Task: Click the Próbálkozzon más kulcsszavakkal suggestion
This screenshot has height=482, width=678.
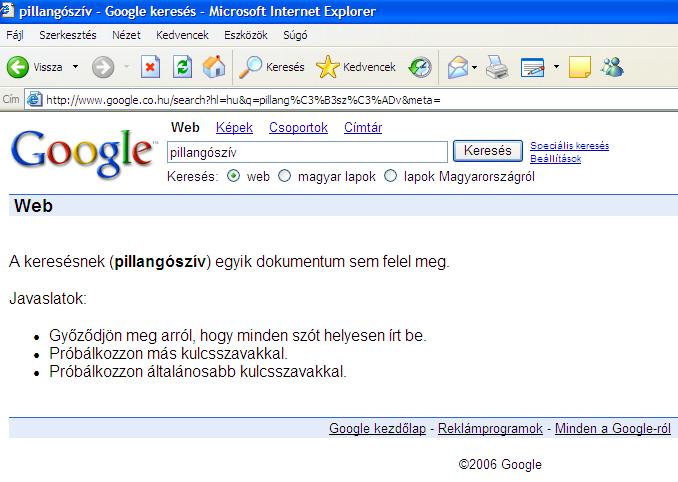Action: [169, 354]
